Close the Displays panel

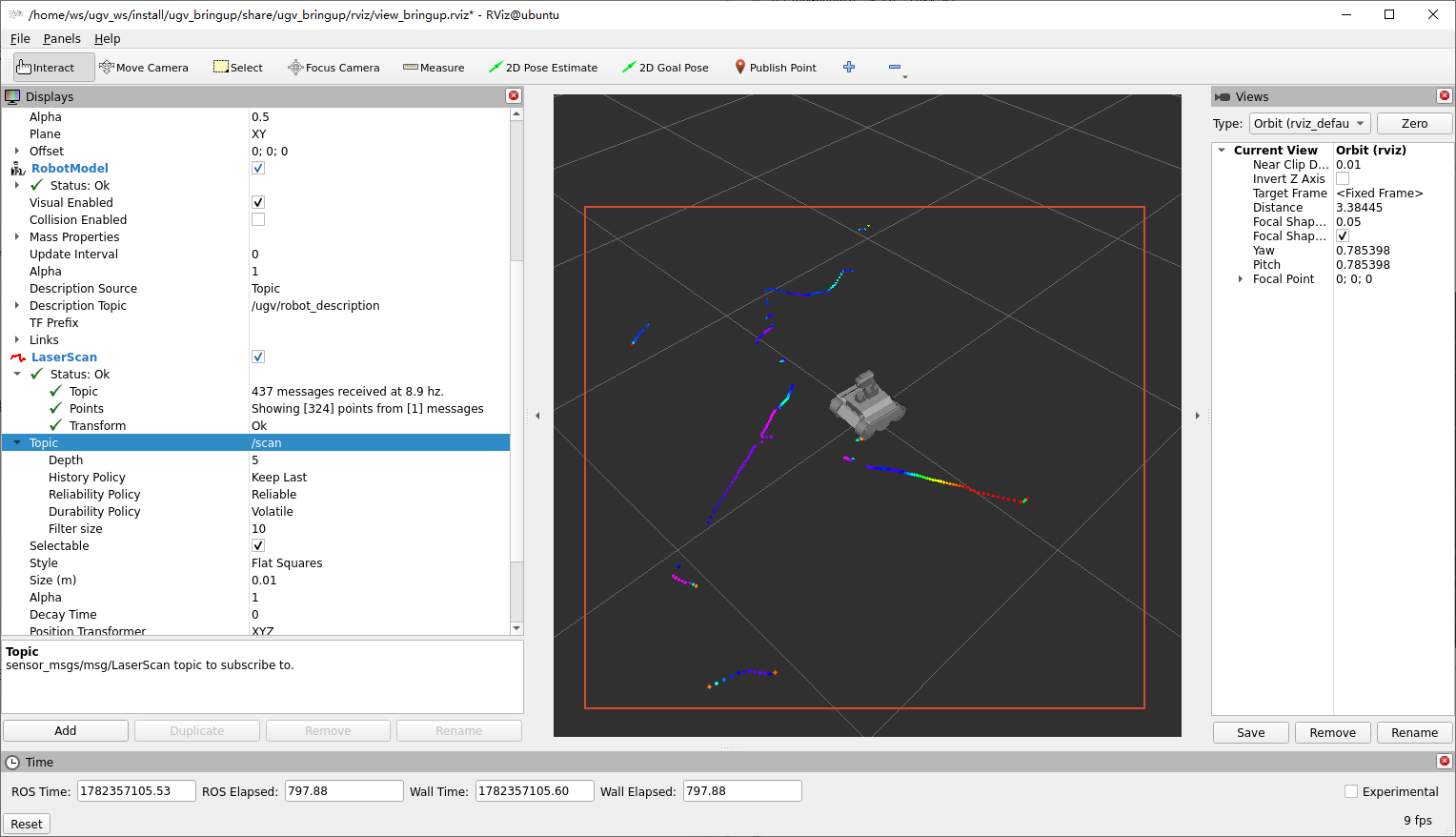514,96
